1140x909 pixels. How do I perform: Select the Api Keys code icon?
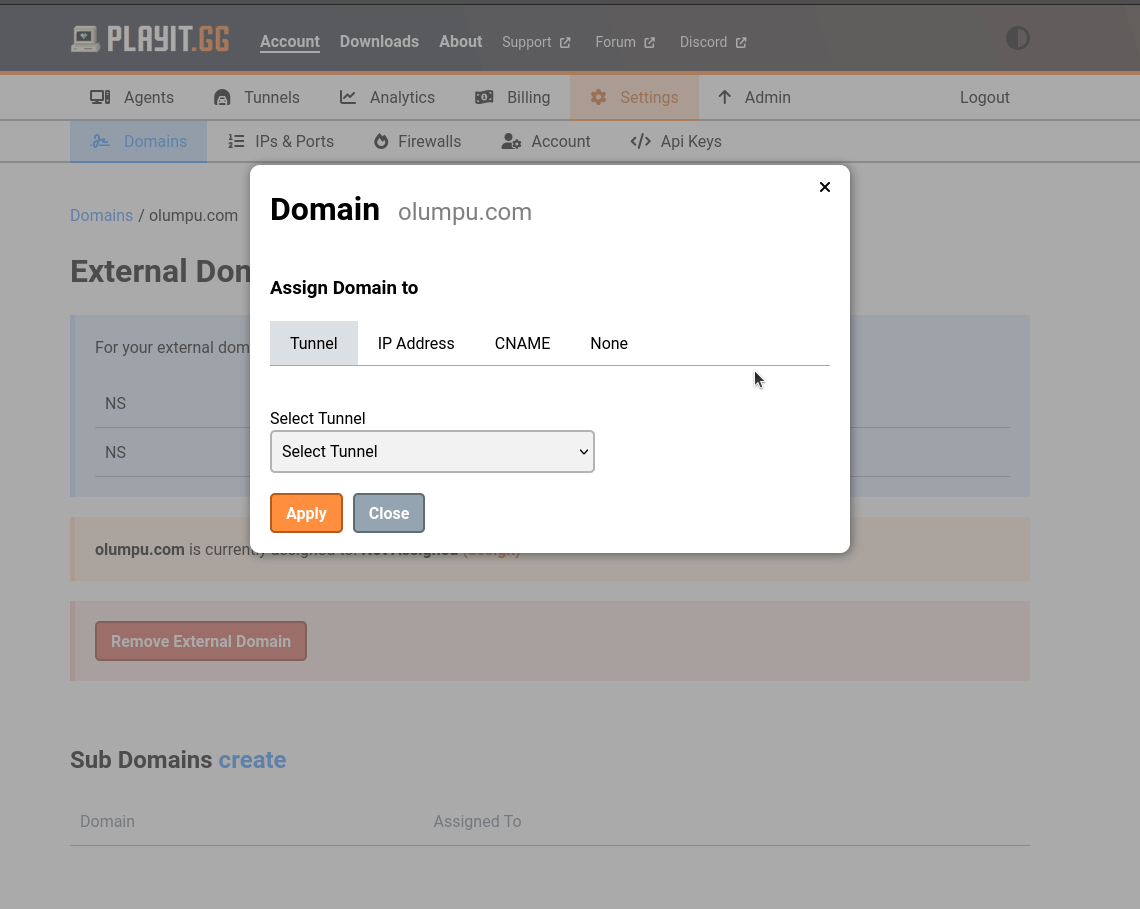click(640, 141)
